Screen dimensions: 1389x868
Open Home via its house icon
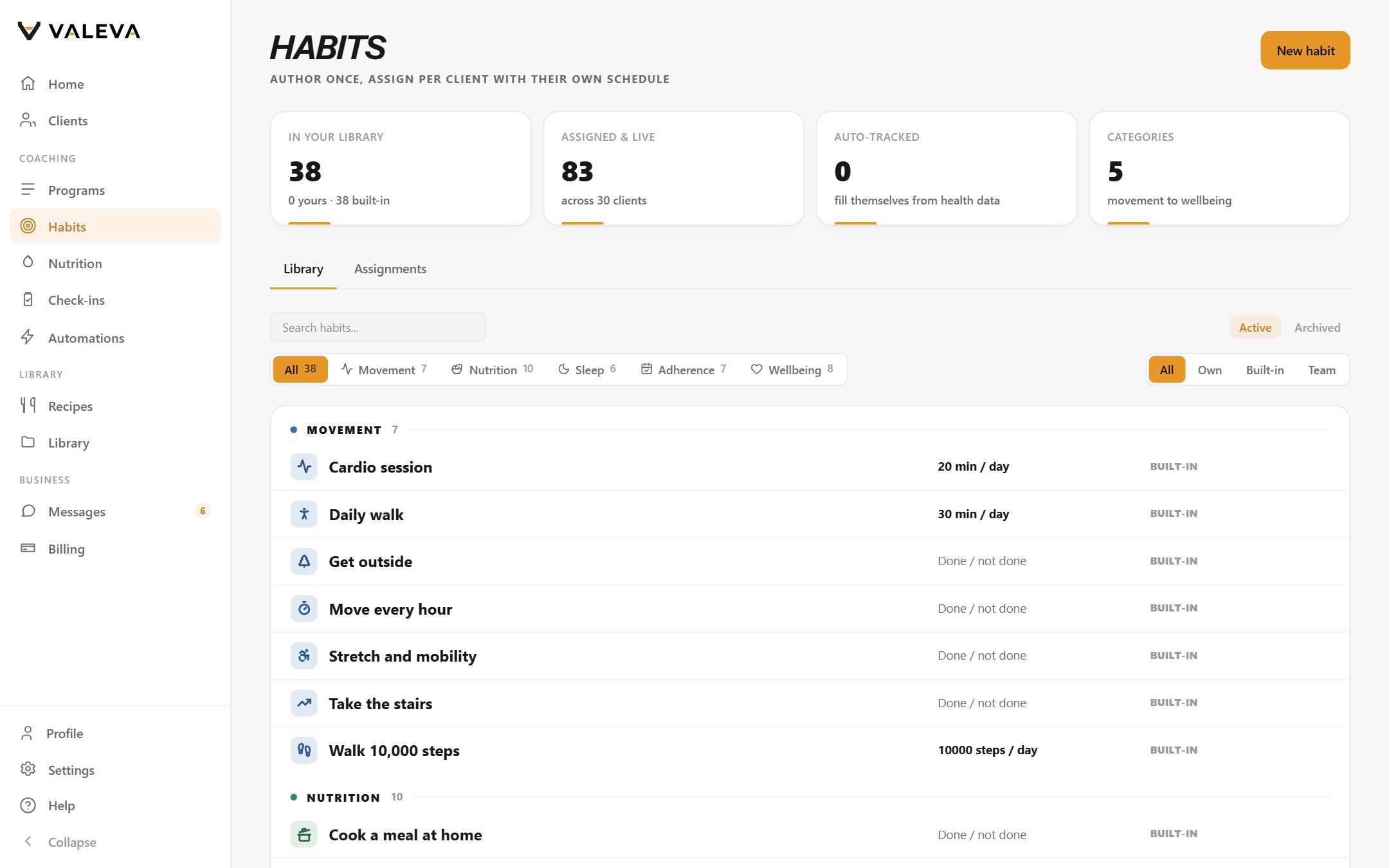[x=28, y=84]
